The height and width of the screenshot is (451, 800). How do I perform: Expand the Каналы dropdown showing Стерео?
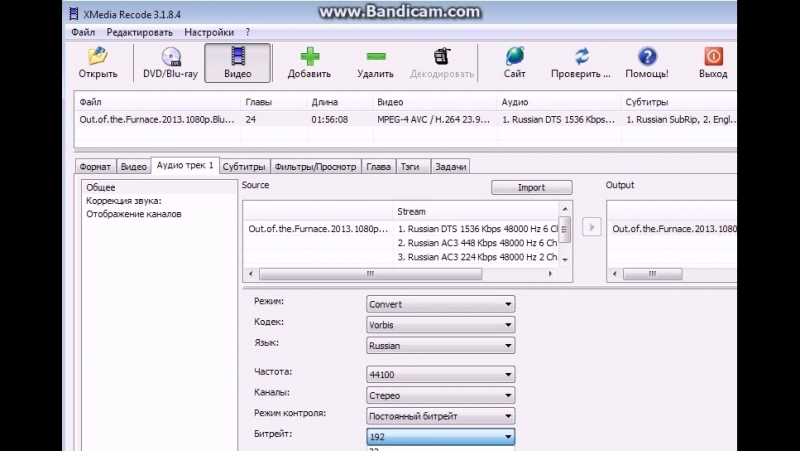(x=440, y=395)
